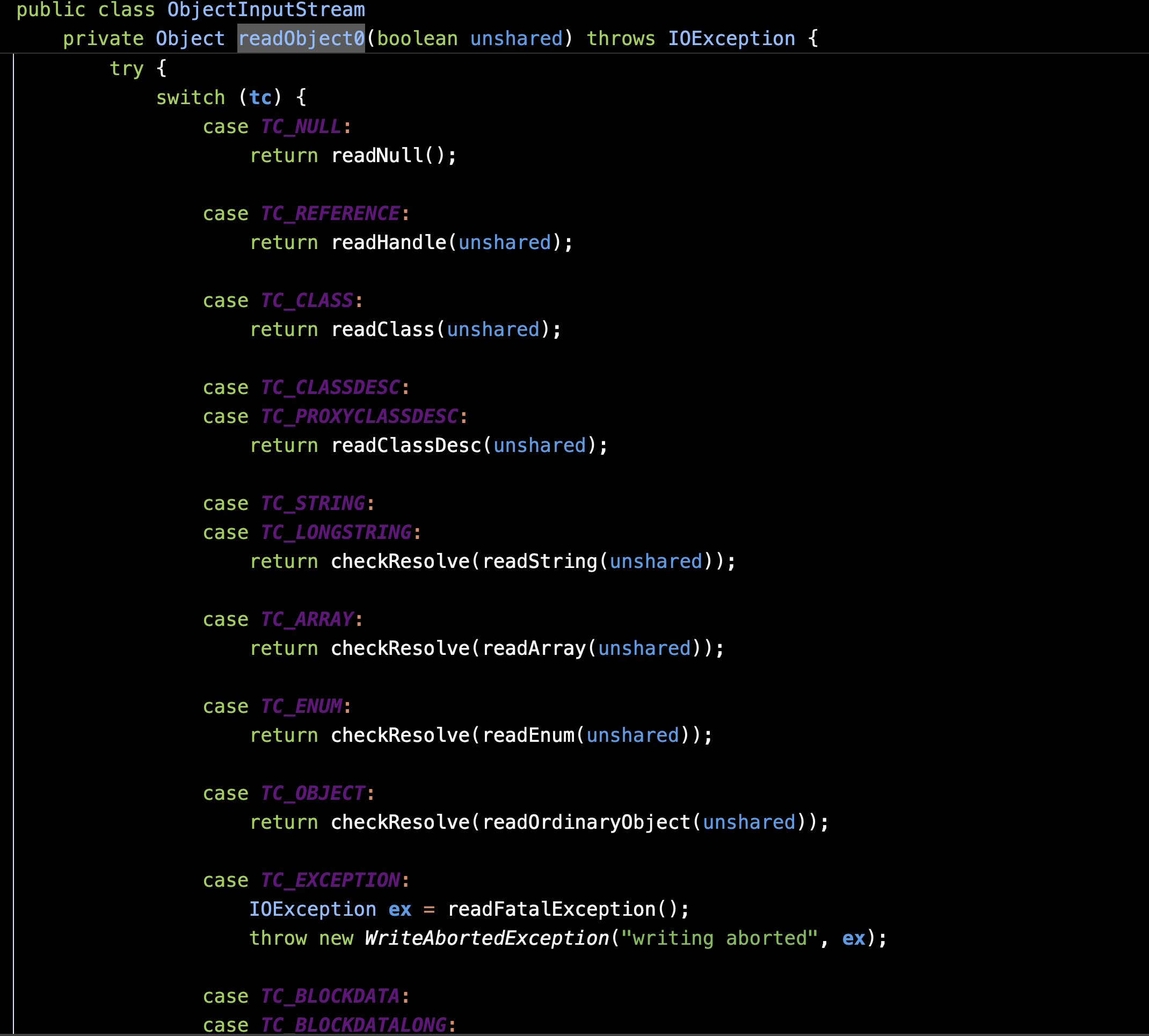Click the TC_STRING case constant
This screenshot has height=1036, width=1149.
pos(312,504)
